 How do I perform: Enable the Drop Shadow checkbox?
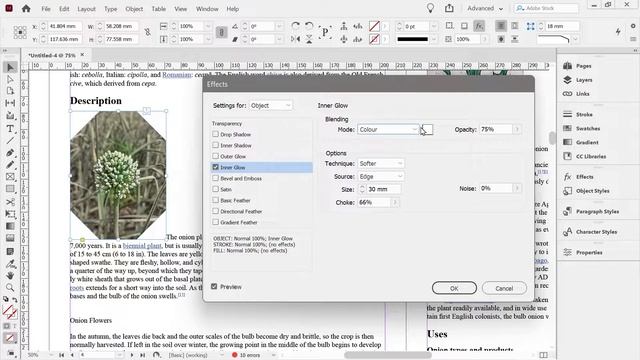tap(216, 134)
